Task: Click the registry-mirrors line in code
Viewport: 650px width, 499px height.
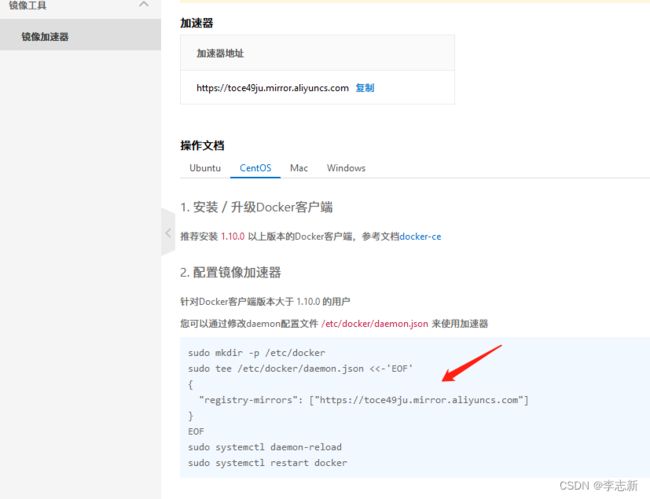Action: 364,400
